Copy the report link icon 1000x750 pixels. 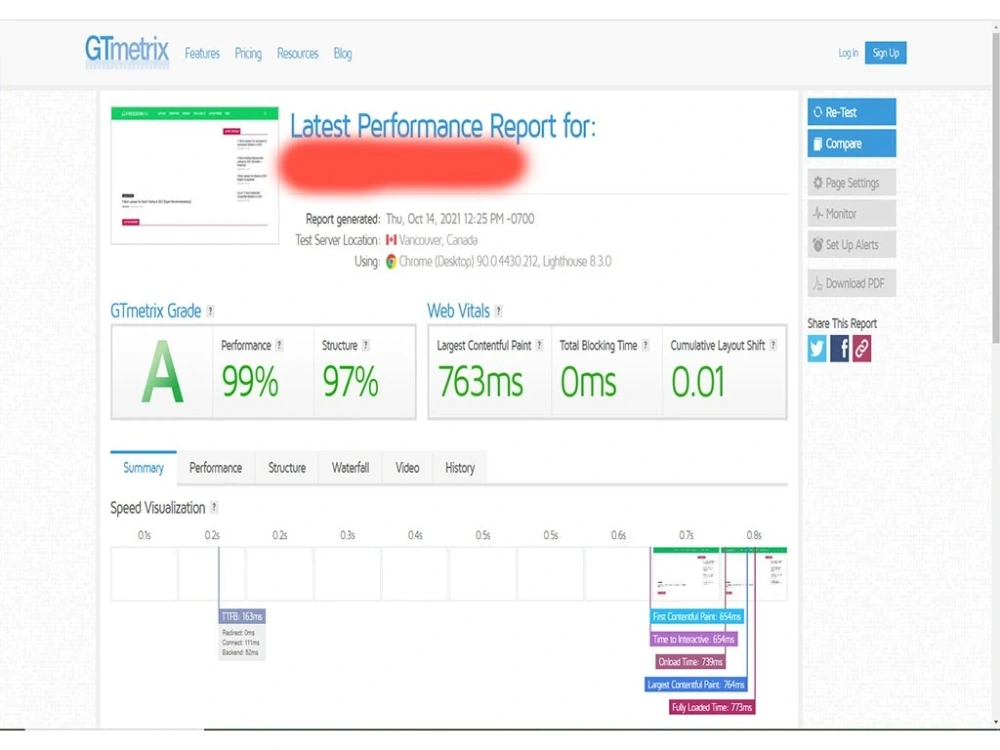click(862, 349)
